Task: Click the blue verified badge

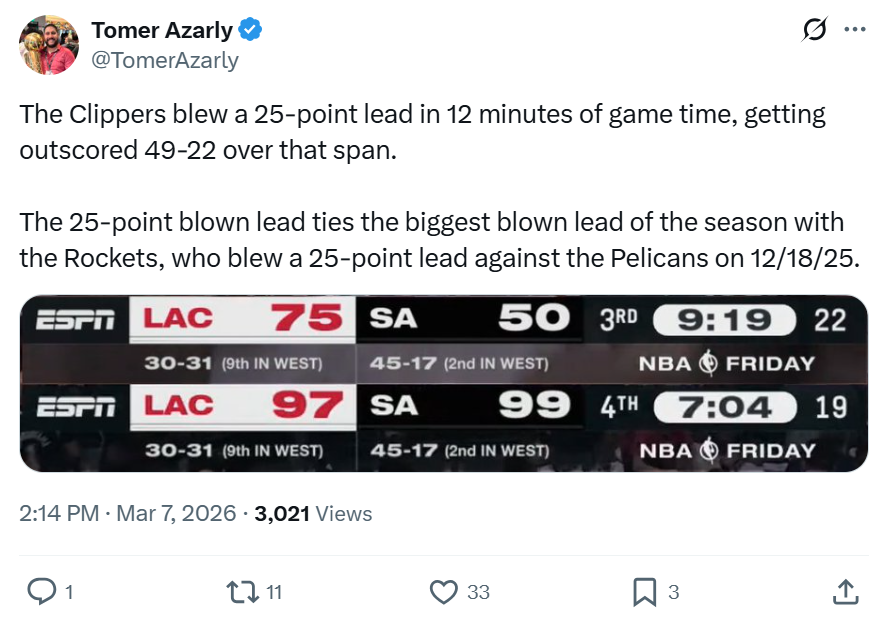Action: [x=251, y=30]
